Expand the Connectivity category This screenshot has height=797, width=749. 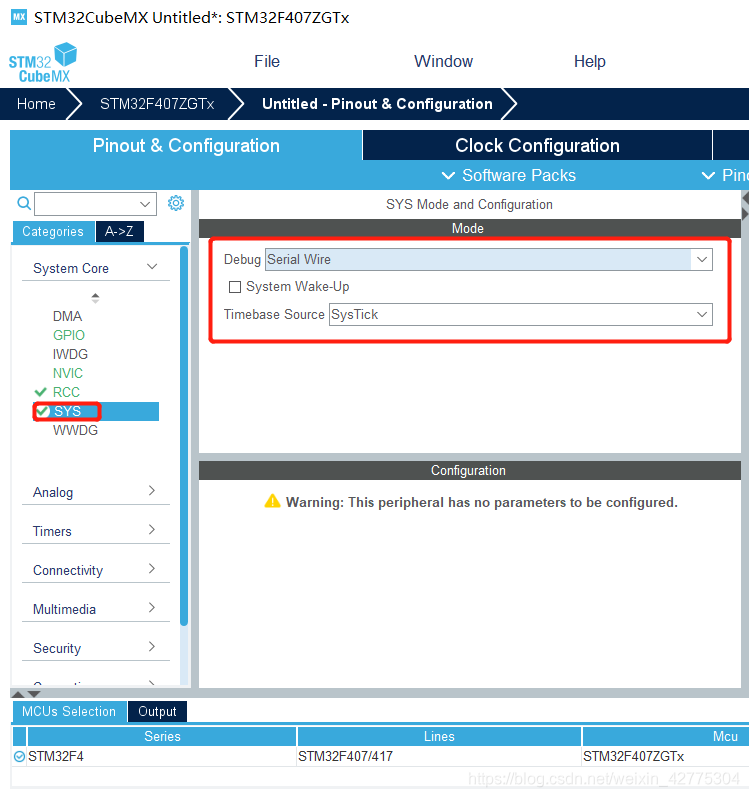(152, 569)
